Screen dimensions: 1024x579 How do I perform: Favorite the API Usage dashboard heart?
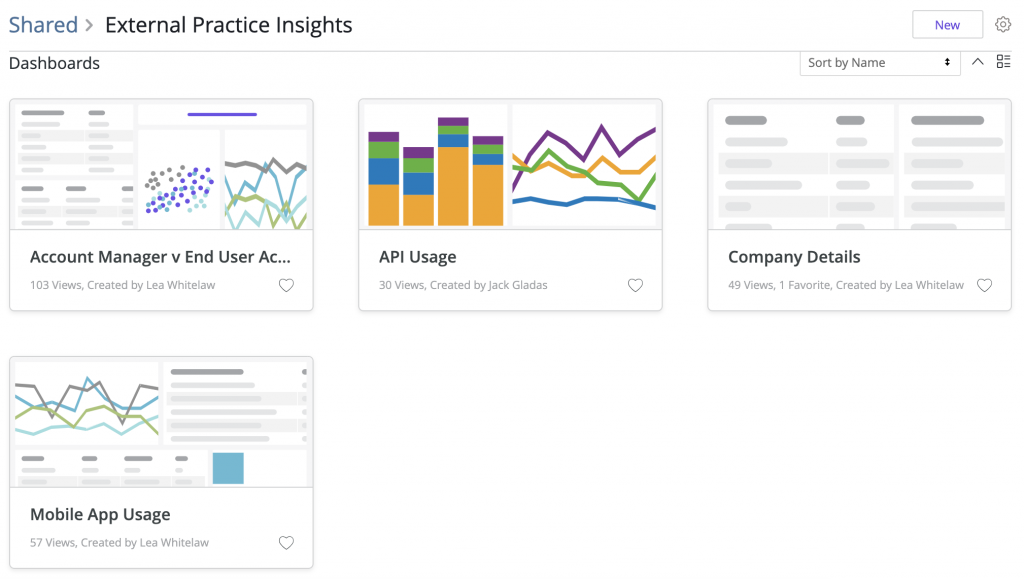click(635, 285)
